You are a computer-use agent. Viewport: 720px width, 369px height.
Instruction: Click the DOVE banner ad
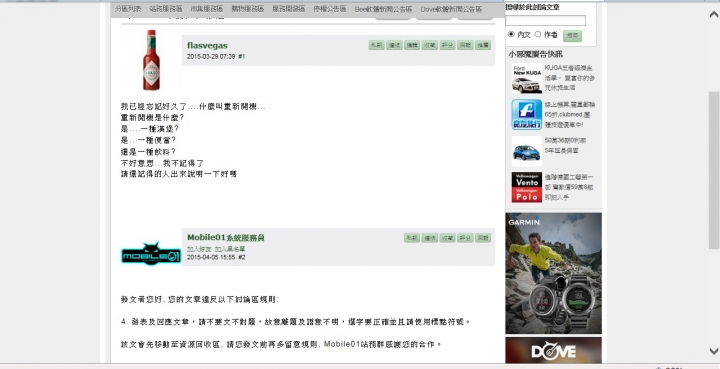[553, 351]
